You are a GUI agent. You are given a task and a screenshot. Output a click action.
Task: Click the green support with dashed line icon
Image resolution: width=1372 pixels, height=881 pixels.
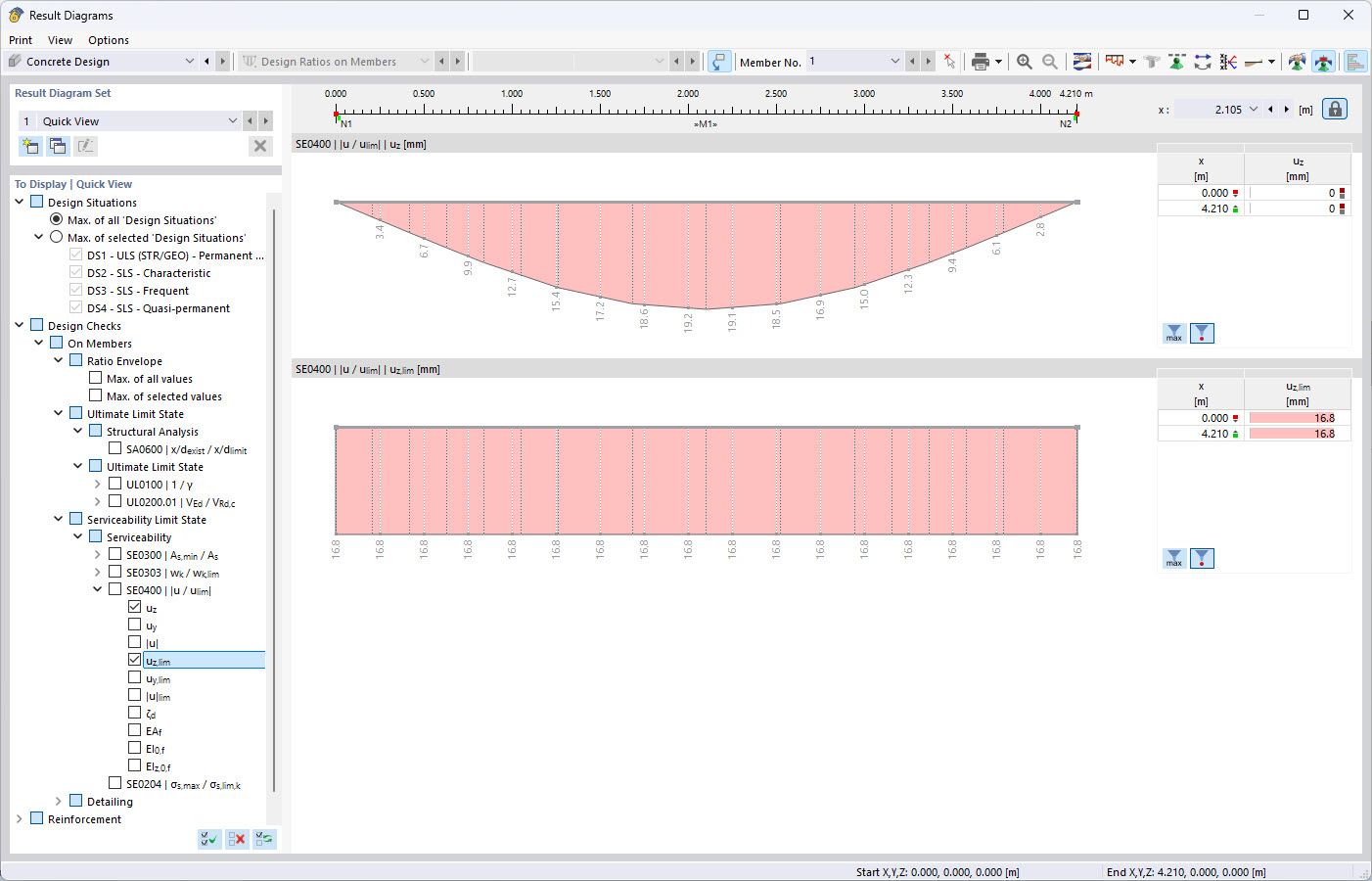[x=1177, y=62]
